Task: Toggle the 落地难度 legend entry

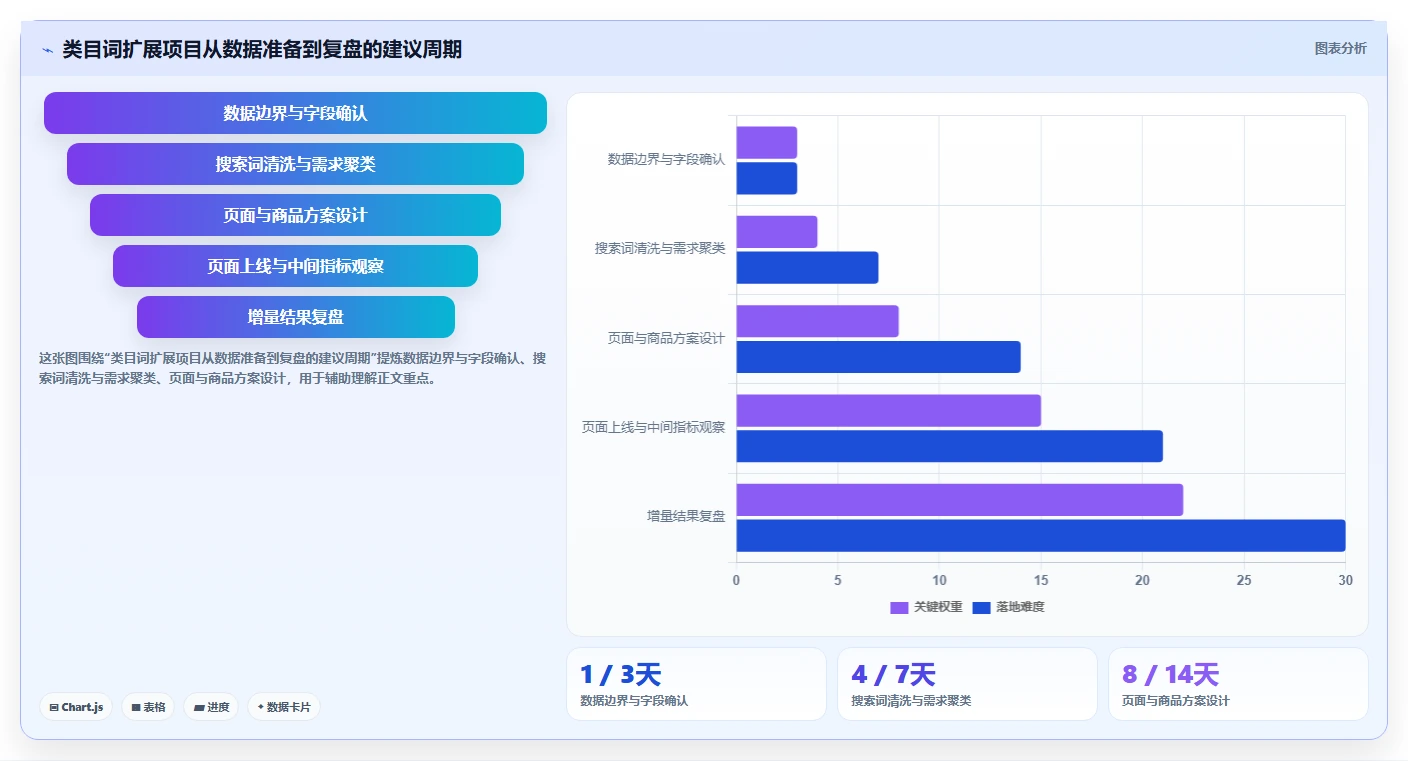Action: pos(1008,607)
